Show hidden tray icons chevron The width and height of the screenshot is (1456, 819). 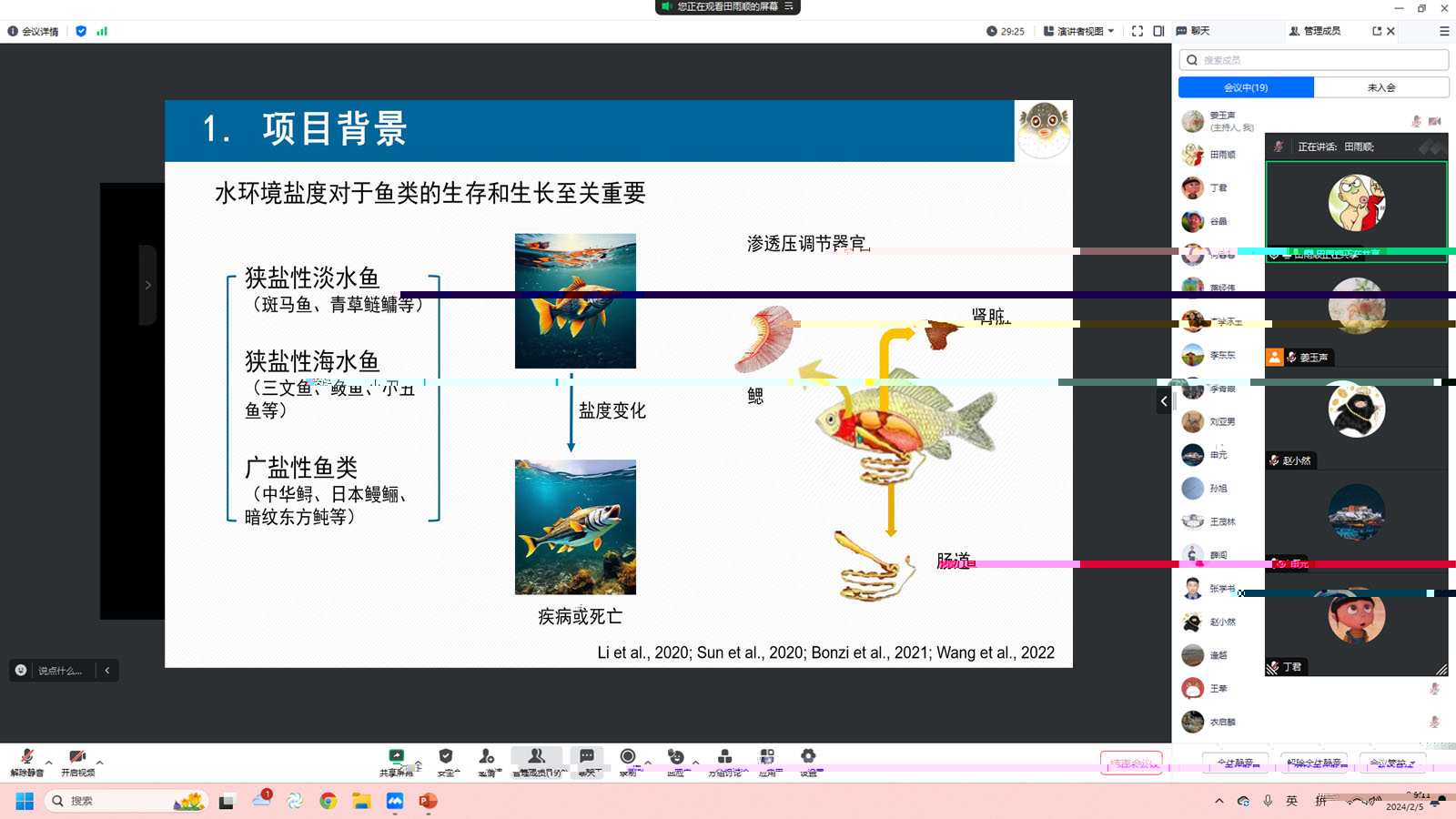pyautogui.click(x=1219, y=801)
